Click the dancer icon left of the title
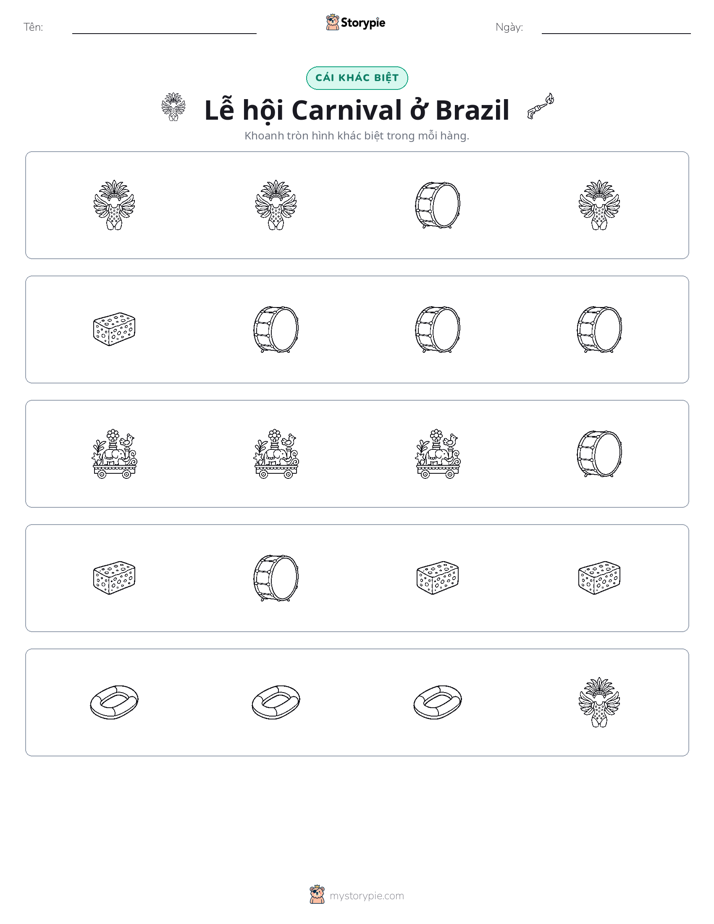The width and height of the screenshot is (714, 924). coord(173,107)
